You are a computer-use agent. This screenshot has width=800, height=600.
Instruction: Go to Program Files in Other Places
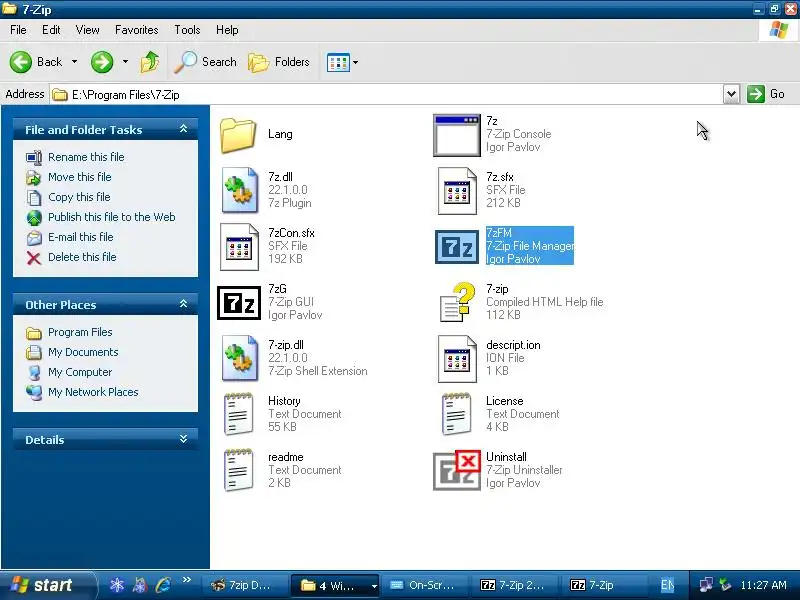80,332
